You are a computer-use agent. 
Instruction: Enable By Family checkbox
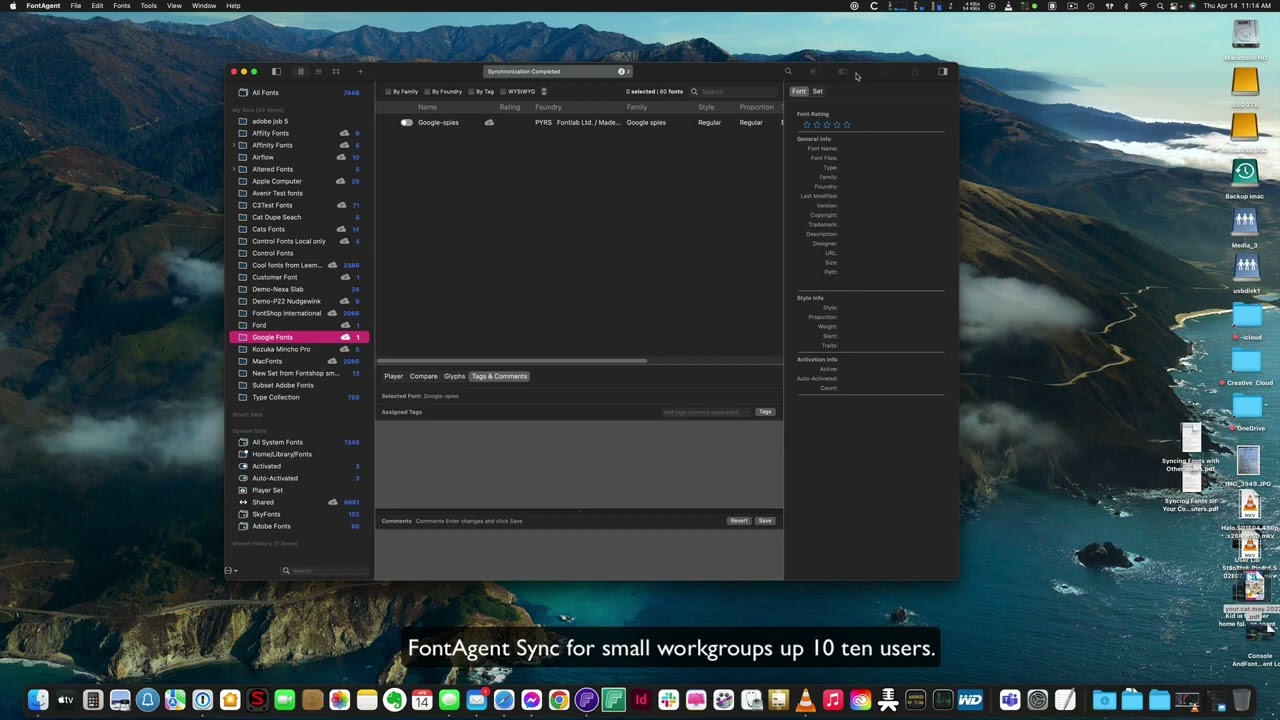pyautogui.click(x=388, y=91)
